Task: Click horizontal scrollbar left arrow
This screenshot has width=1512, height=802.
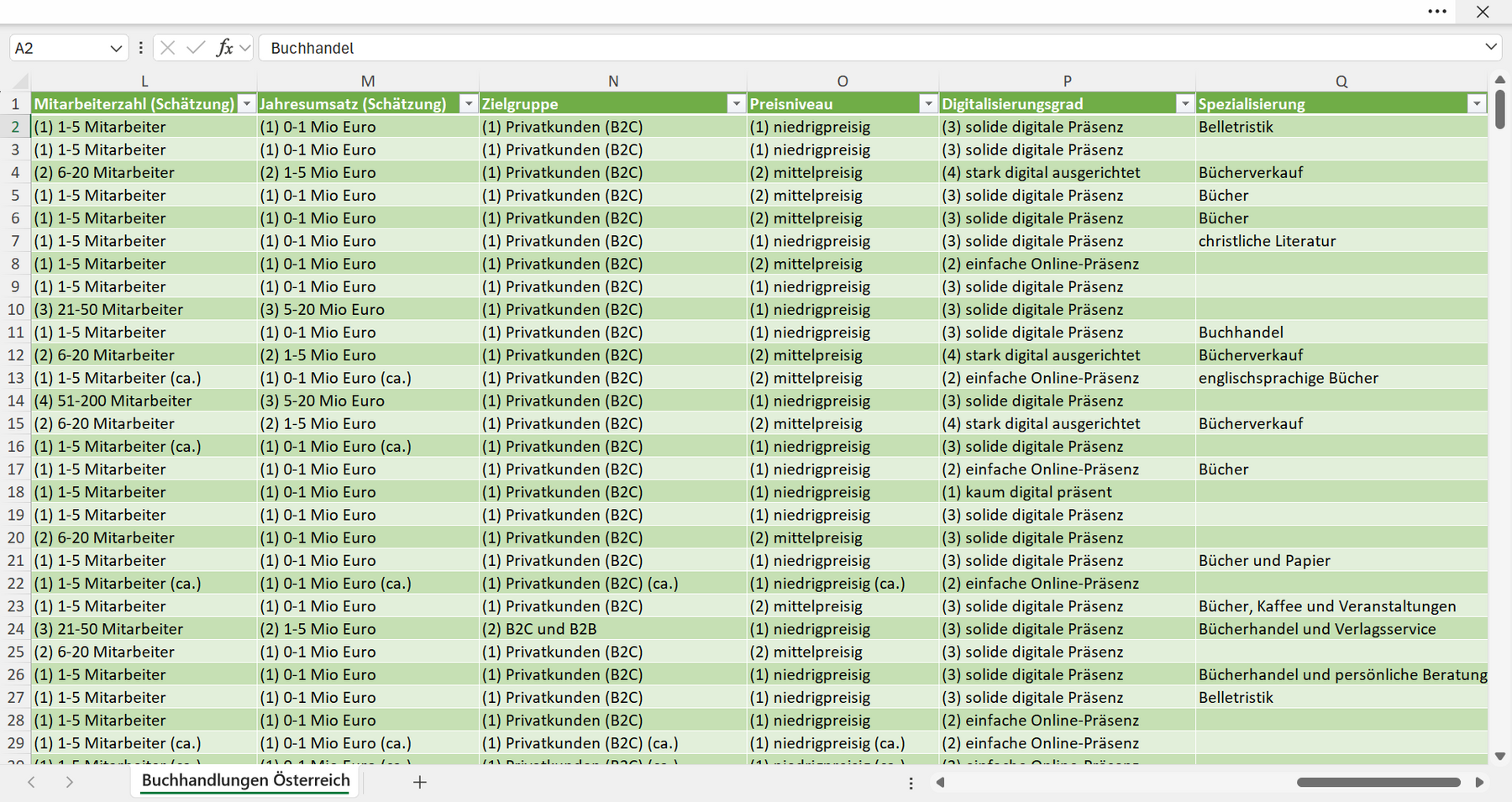Action: [941, 783]
